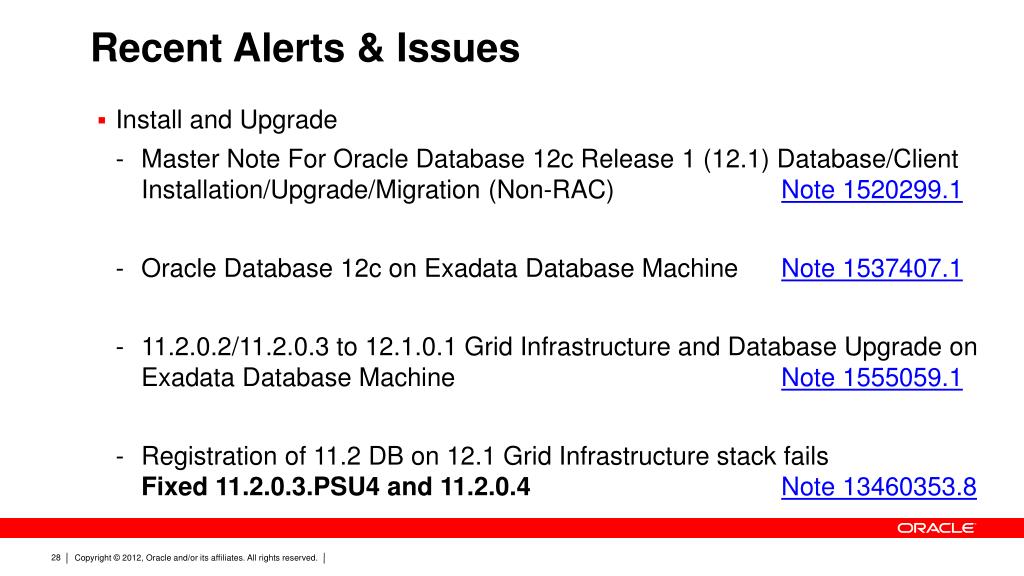Open the Note 1520299.1 link
The image size is (1024, 576).
pos(871,190)
